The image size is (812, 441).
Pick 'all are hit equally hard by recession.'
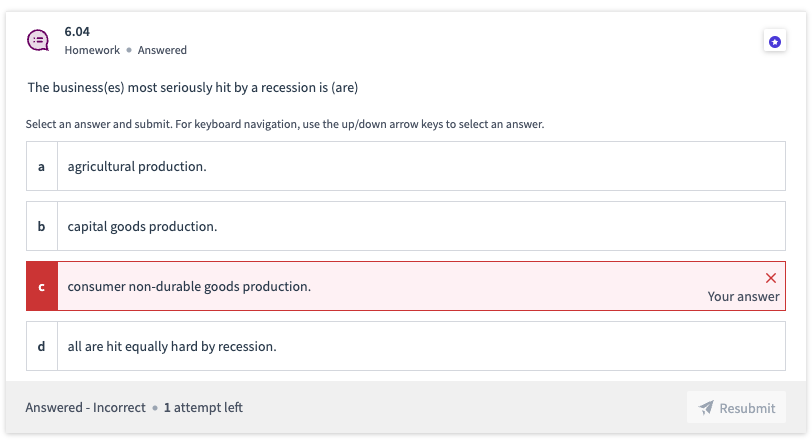[171, 346]
